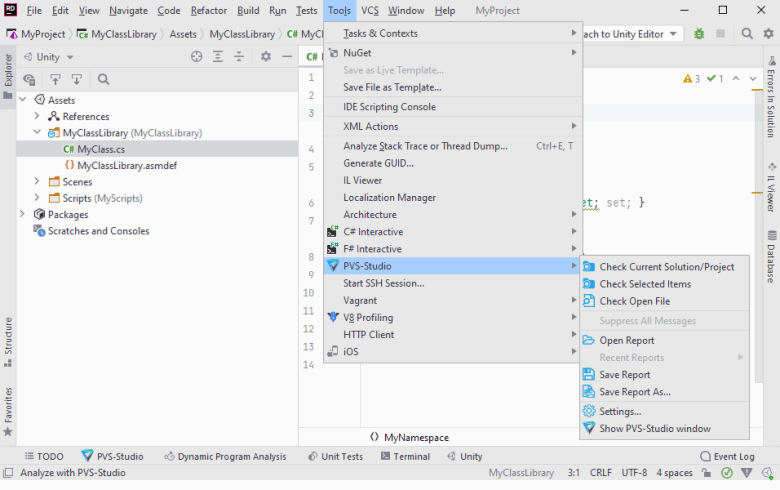Click the CRLF line separator indicator
780x490 pixels.
[x=601, y=473]
